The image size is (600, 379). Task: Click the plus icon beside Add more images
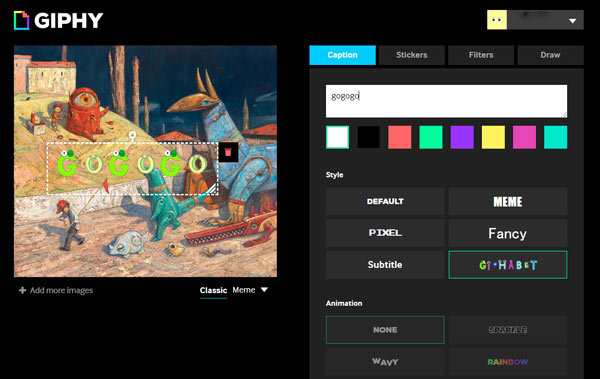[x=23, y=290]
